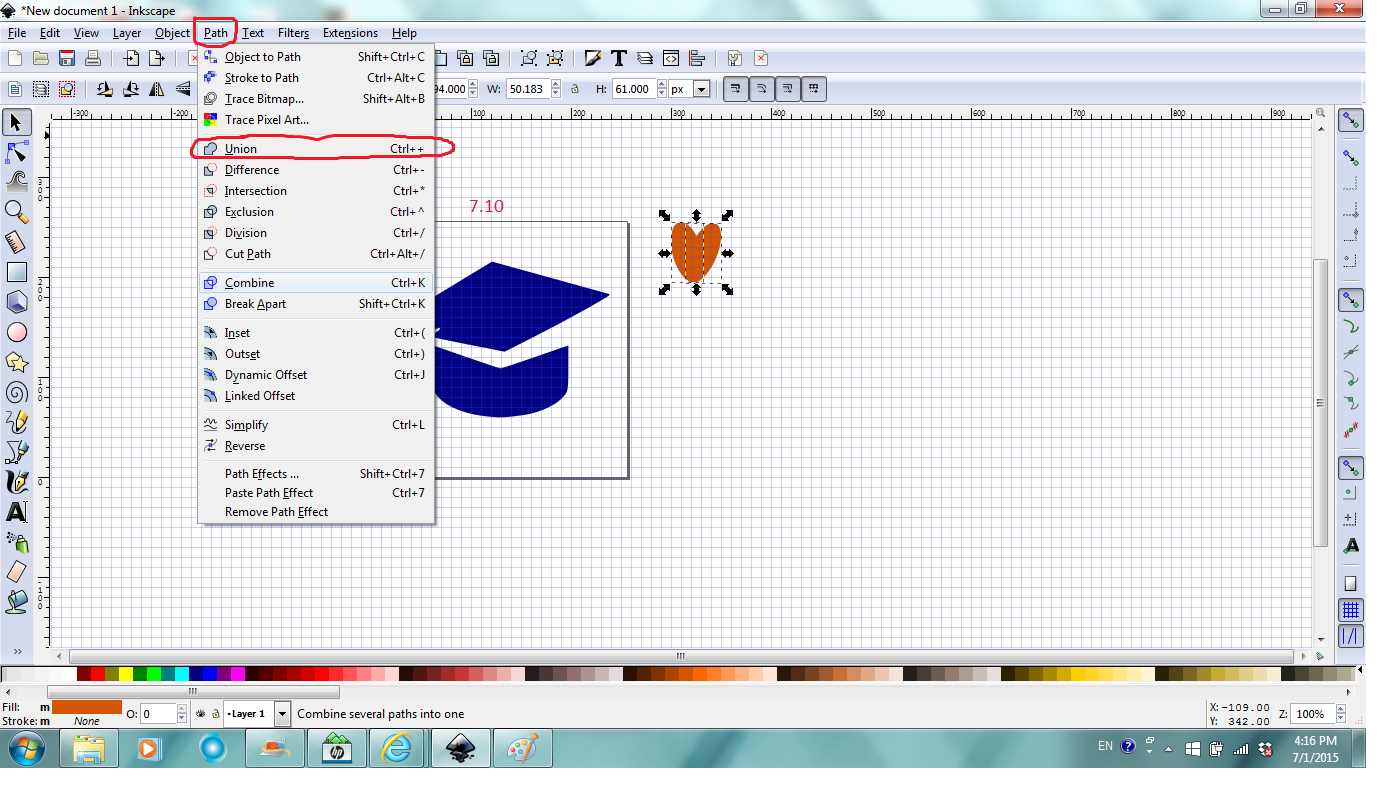Flip selection horizontally icon
The width and height of the screenshot is (1384, 788).
pos(157,89)
